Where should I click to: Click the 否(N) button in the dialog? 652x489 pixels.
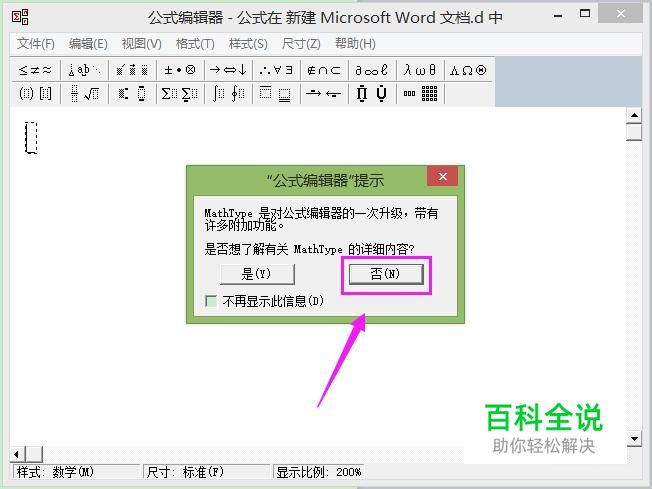386,274
